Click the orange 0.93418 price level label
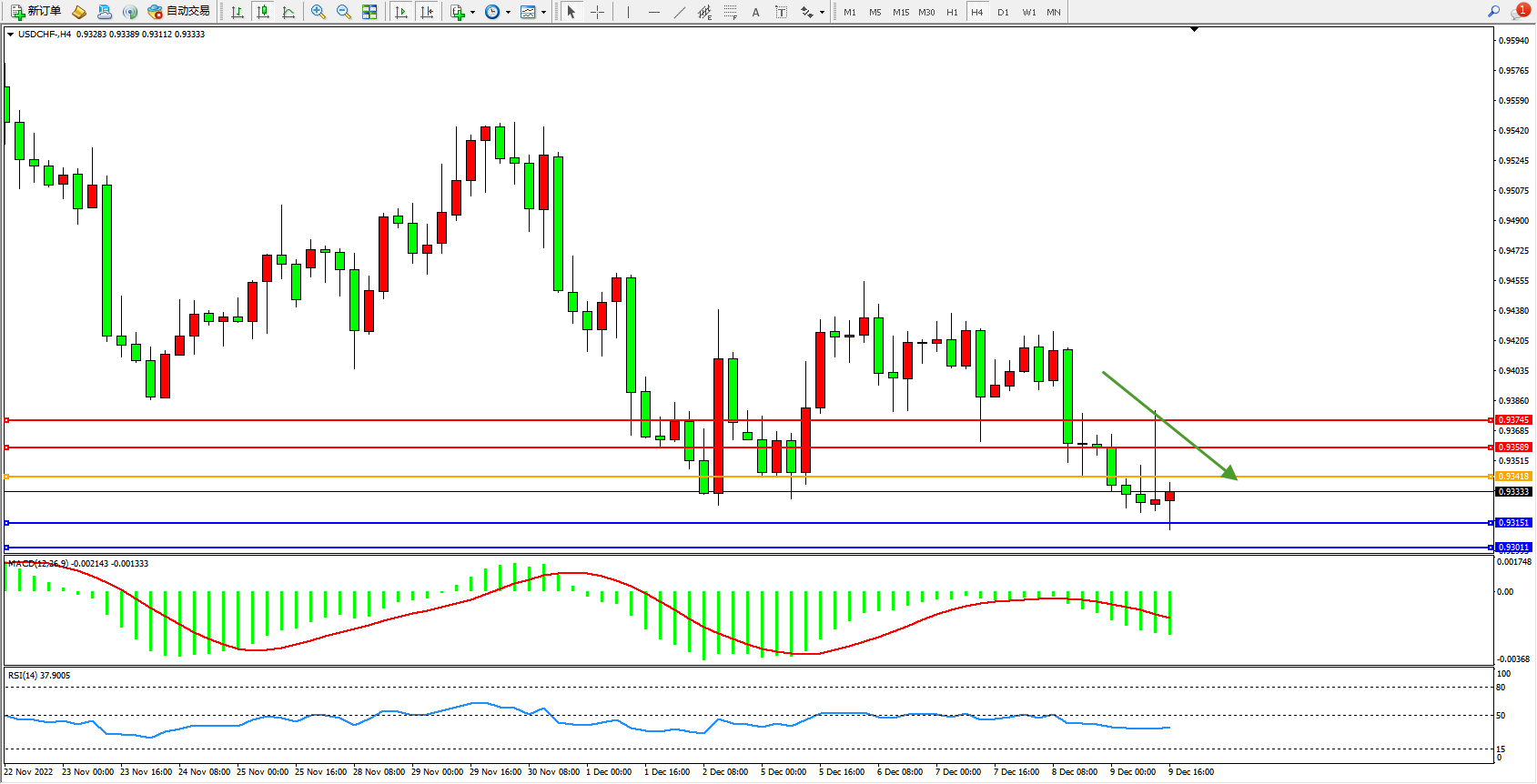This screenshot has width=1537, height=784. pos(1513,477)
